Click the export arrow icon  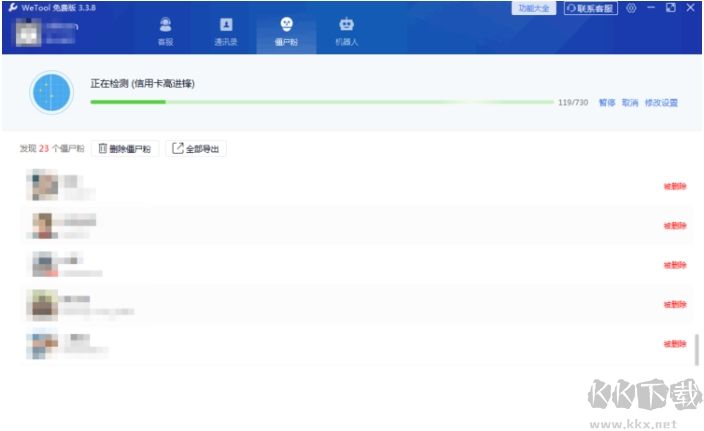178,148
